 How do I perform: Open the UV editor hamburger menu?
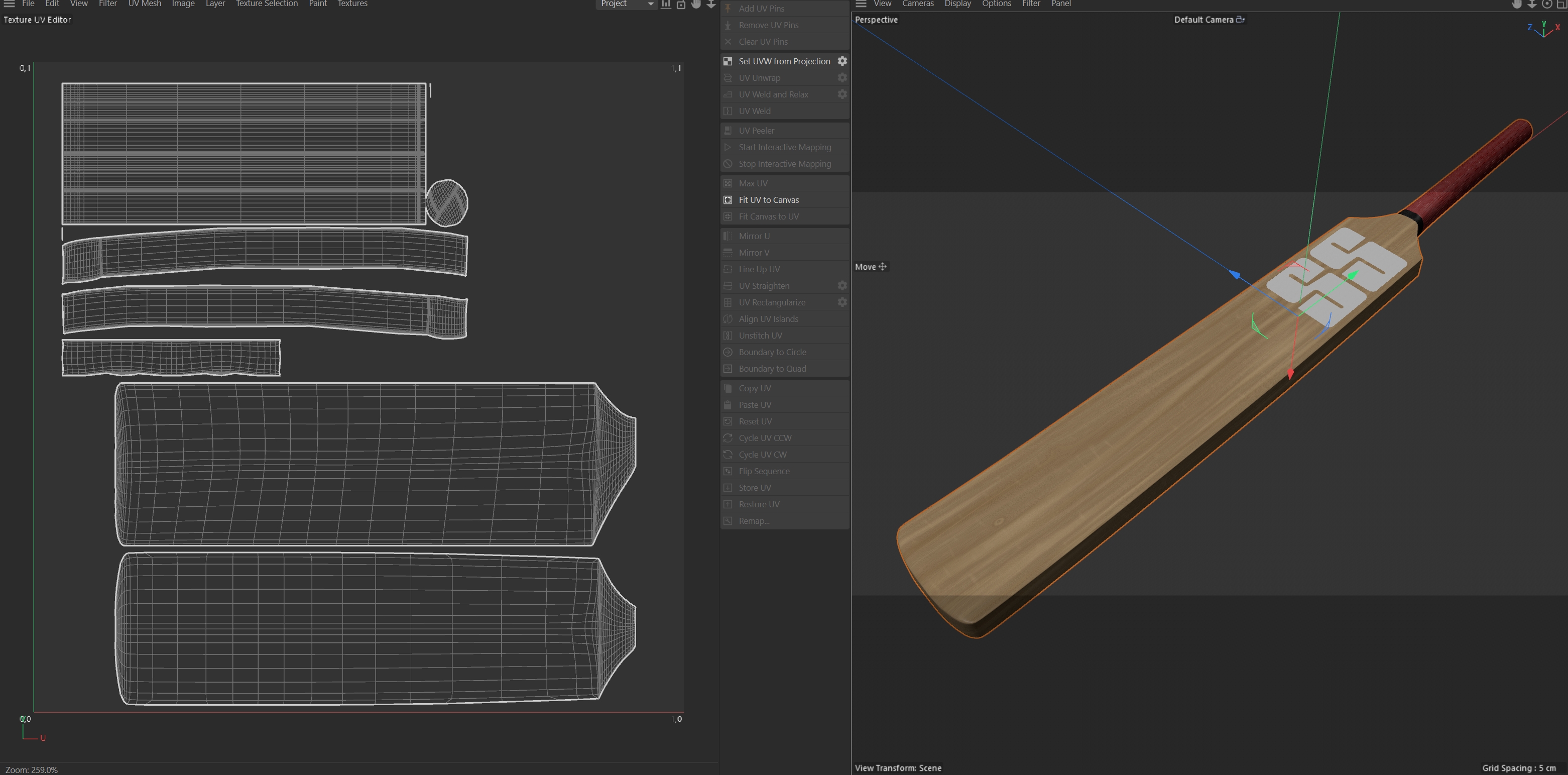click(x=9, y=4)
